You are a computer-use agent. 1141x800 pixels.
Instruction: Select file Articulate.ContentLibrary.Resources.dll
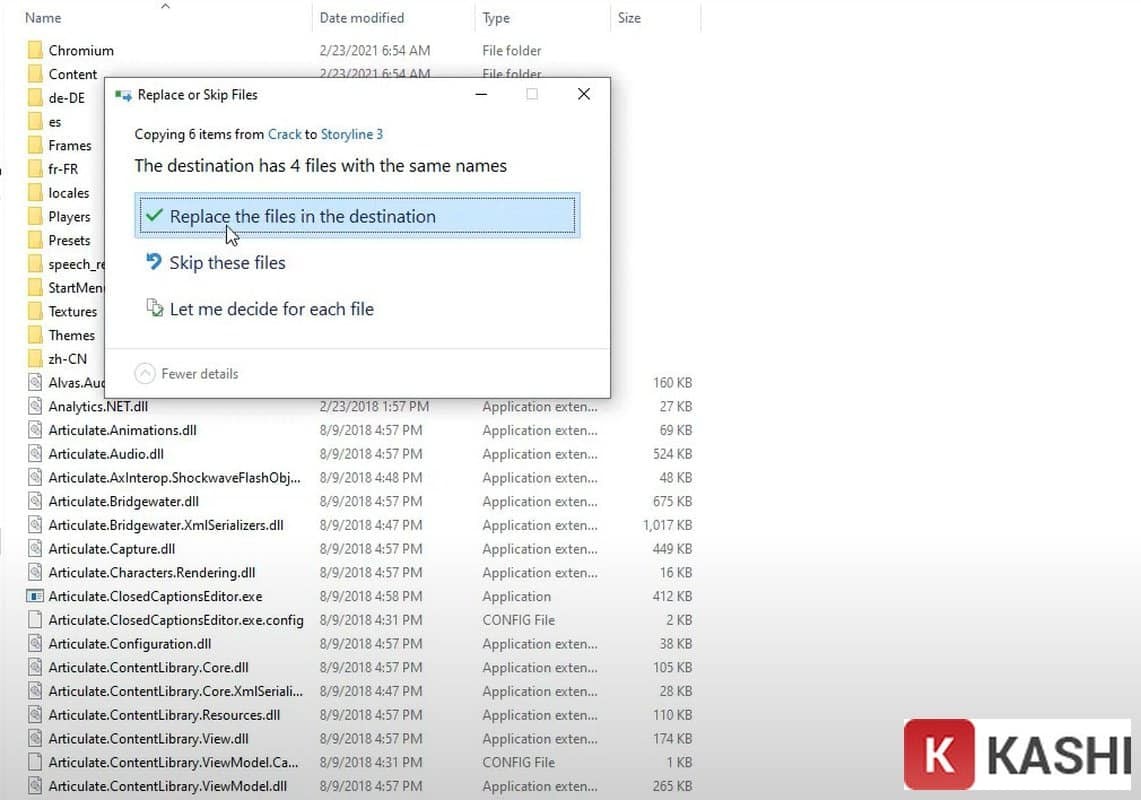point(164,715)
